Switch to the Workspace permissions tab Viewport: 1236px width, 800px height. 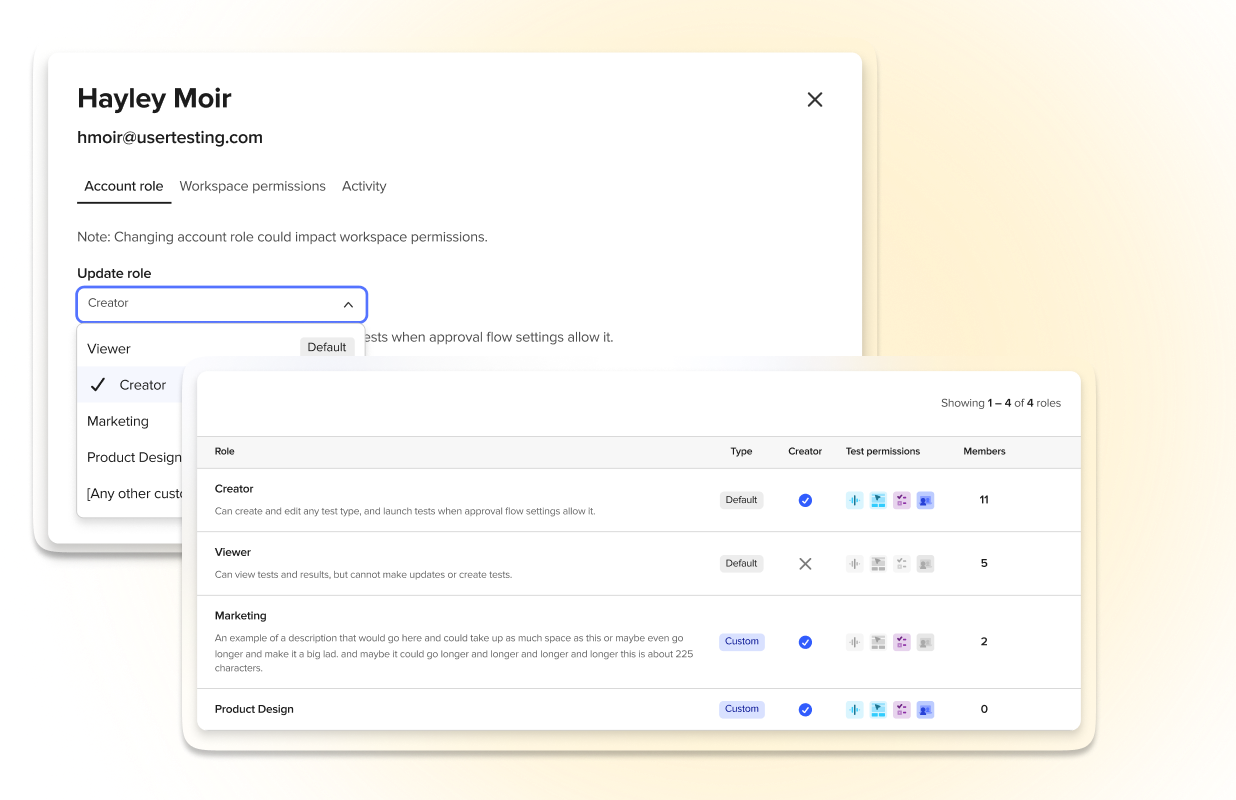click(x=252, y=186)
